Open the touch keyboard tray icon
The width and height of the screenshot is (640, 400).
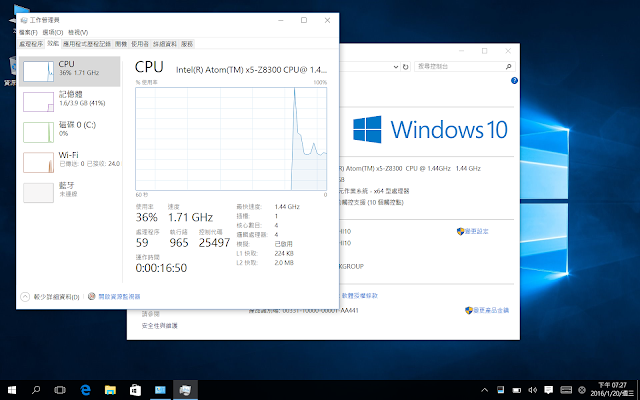click(x=566, y=390)
